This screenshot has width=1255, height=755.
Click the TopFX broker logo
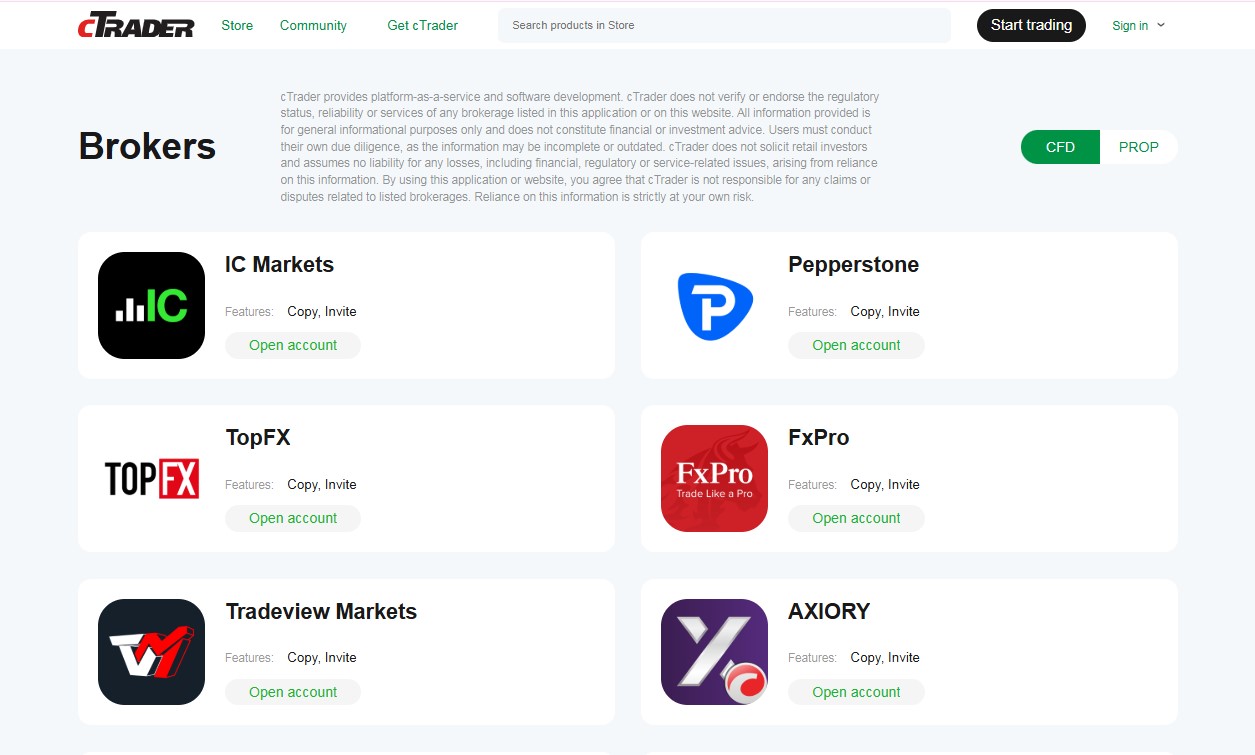151,478
